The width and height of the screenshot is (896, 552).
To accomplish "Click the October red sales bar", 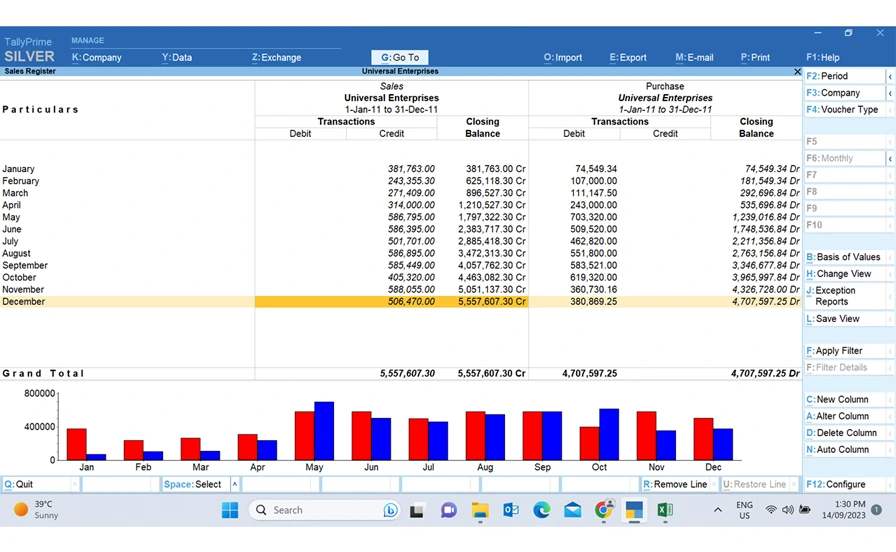I will 589,443.
